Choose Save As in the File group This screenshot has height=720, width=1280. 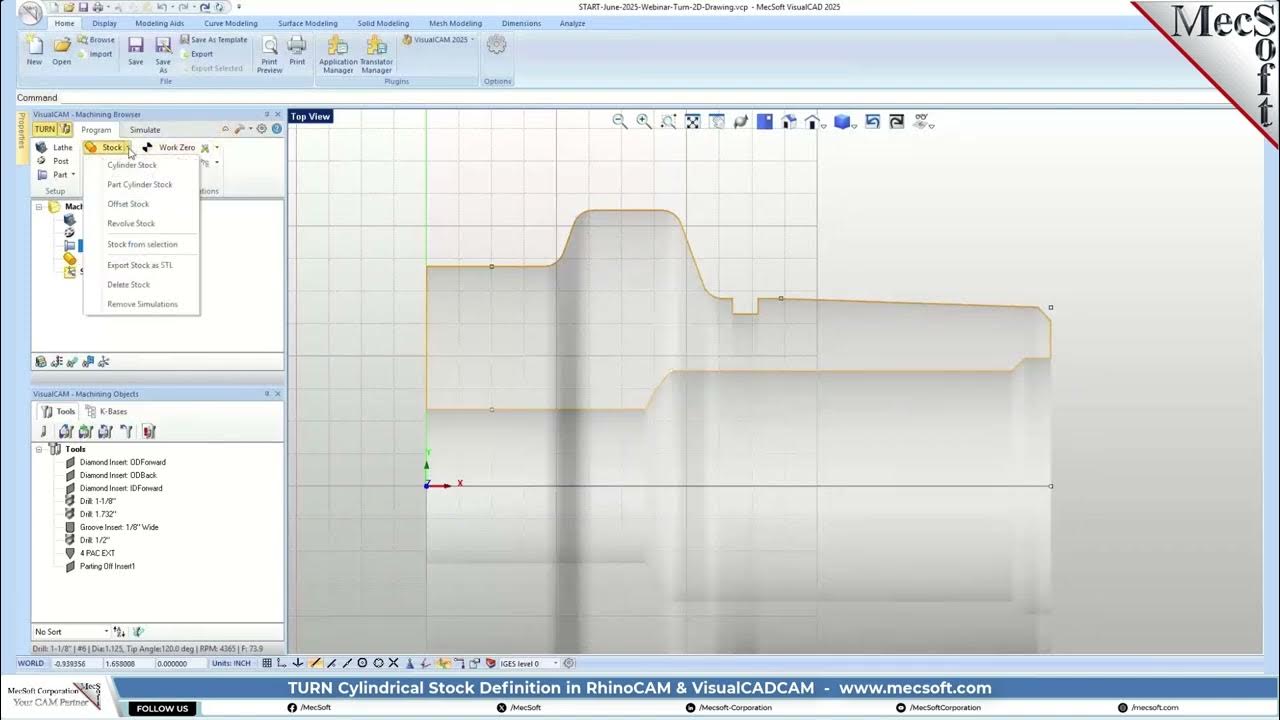[163, 54]
